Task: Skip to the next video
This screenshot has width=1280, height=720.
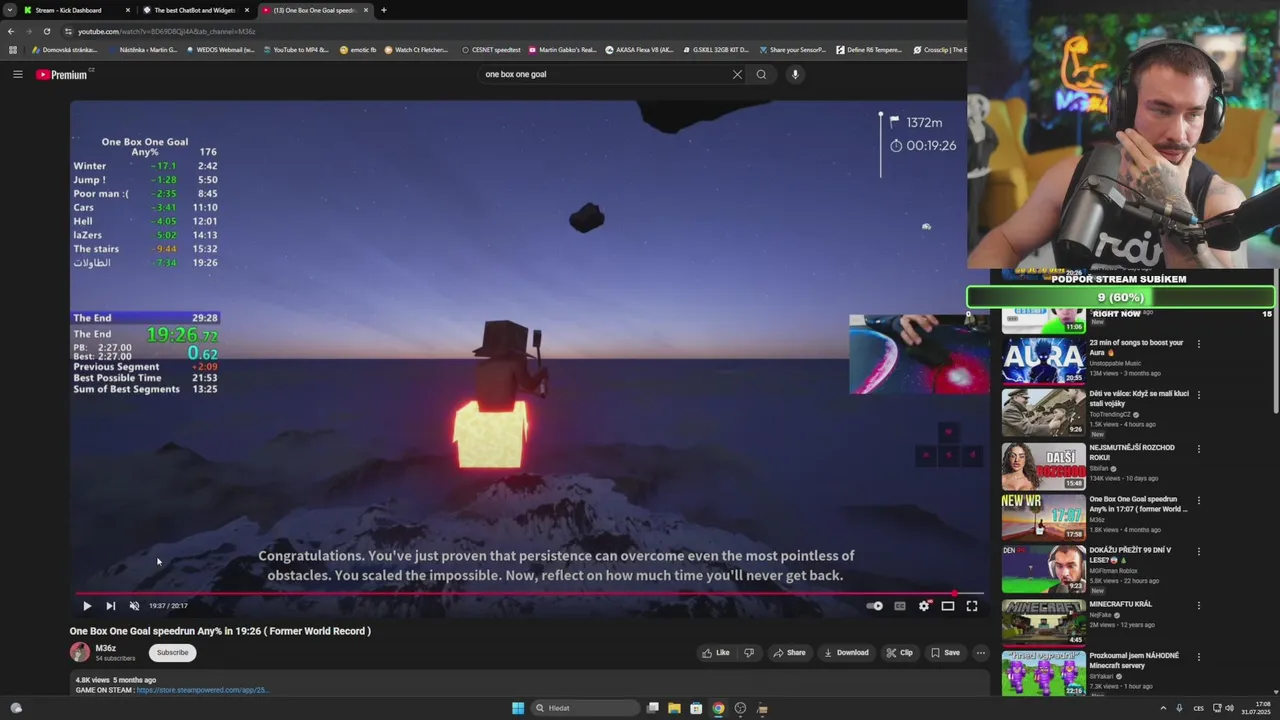Action: tap(111, 606)
